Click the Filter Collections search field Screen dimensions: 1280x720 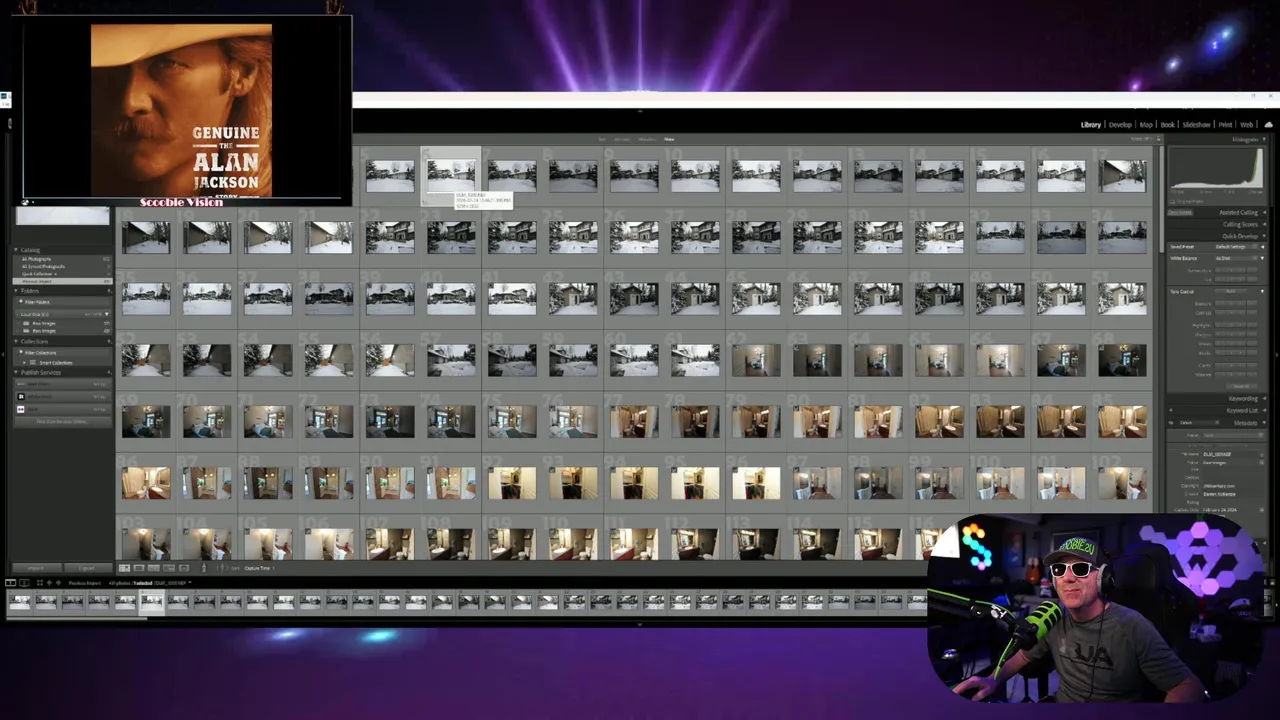coord(62,353)
